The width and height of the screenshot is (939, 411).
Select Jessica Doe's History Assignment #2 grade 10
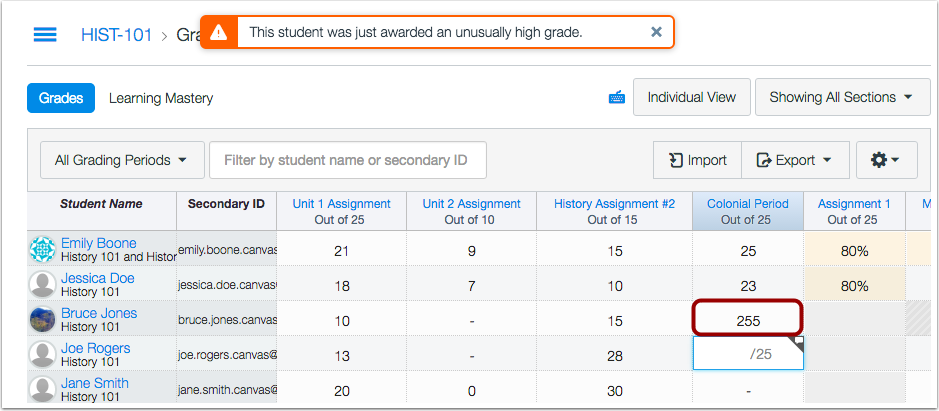(x=614, y=285)
